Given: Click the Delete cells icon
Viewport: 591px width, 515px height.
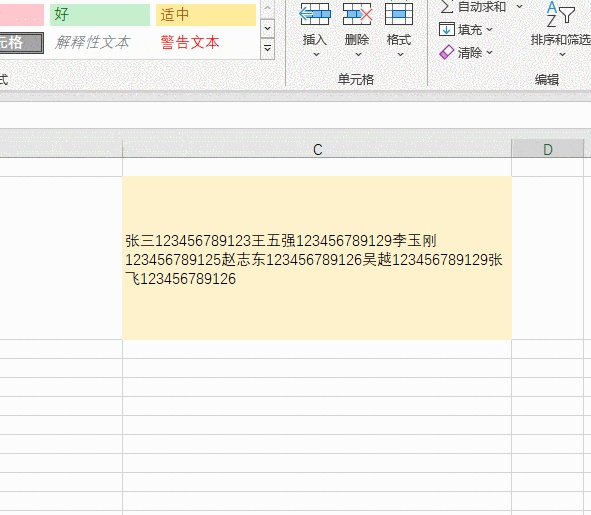Looking at the screenshot, I should point(357,14).
